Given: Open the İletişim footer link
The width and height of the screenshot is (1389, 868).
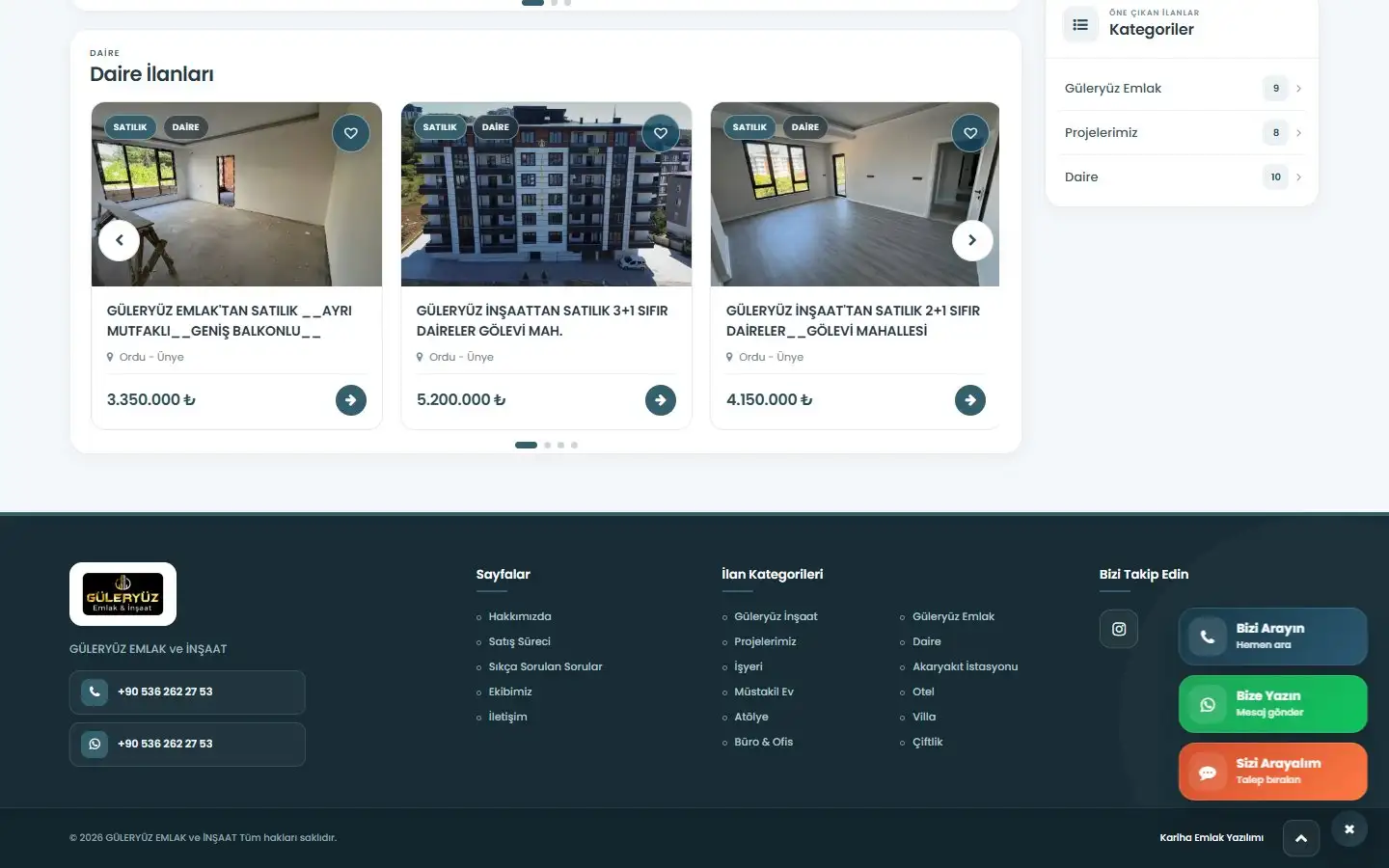Looking at the screenshot, I should coord(507,717).
